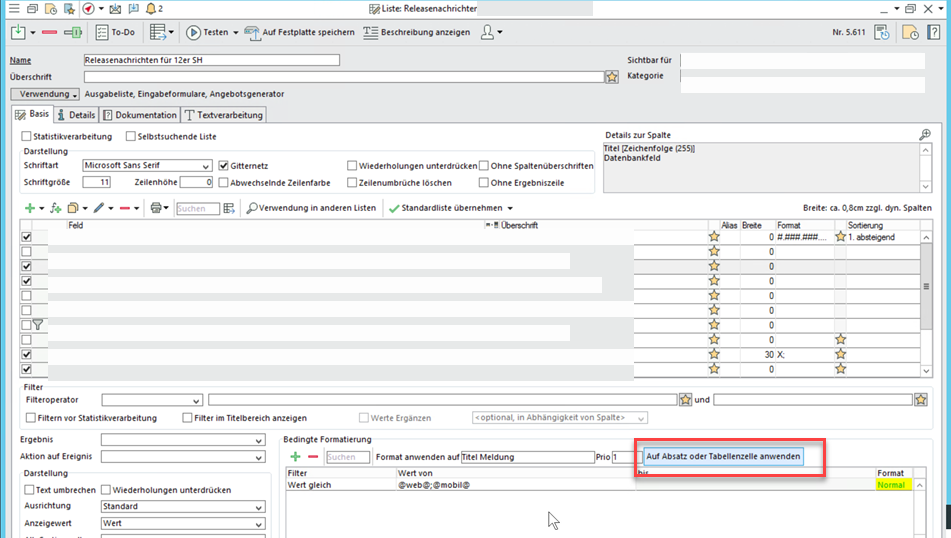Click the magnifier icon in Details zur Spalte
Viewport: 951px width, 538px height.
pyautogui.click(x=925, y=135)
